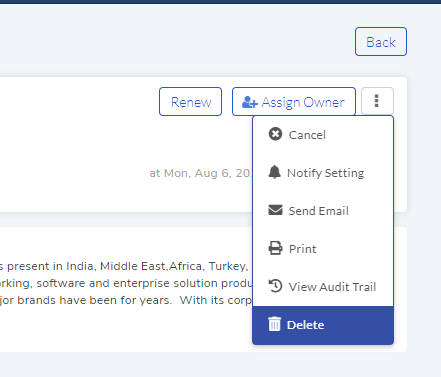Click the envelope icon beside Send Email
441x377 pixels.
click(x=275, y=210)
